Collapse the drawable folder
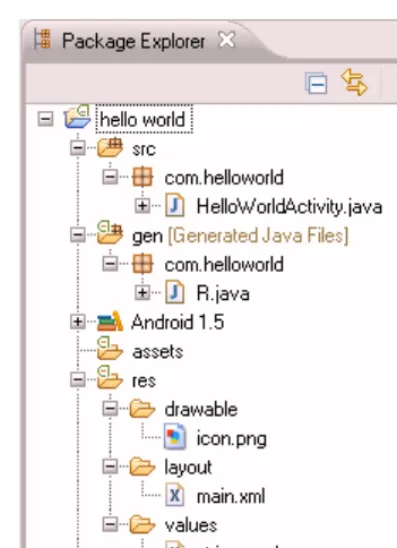The height and width of the screenshot is (548, 397). pyautogui.click(x=110, y=408)
